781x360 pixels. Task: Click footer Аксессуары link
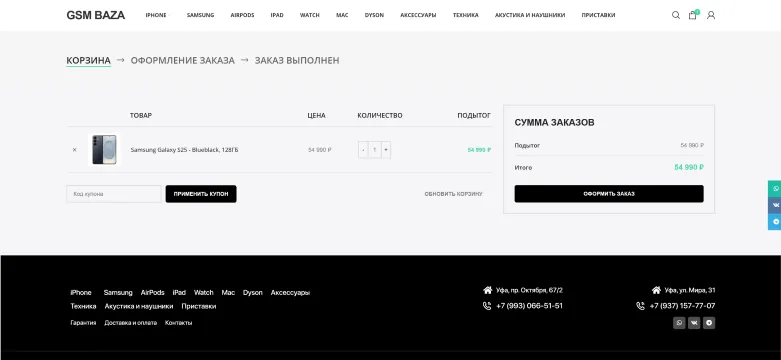pos(290,293)
